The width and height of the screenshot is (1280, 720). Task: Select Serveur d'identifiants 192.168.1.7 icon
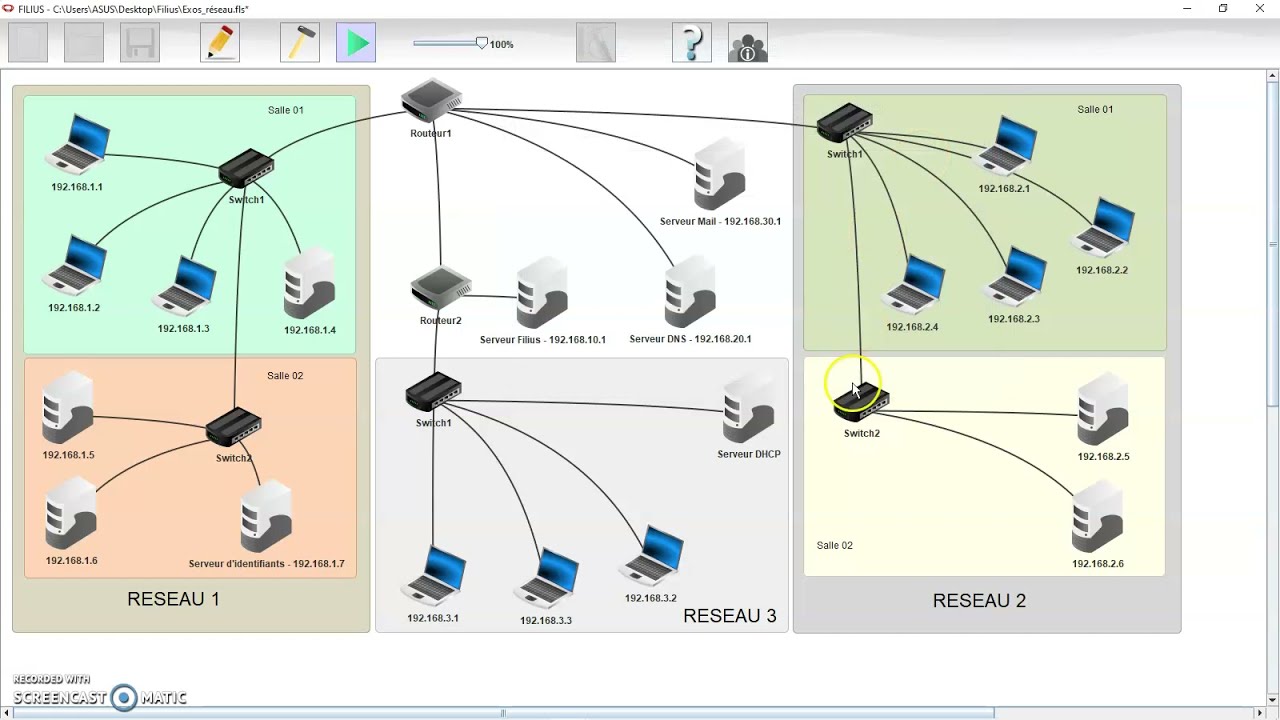click(266, 517)
